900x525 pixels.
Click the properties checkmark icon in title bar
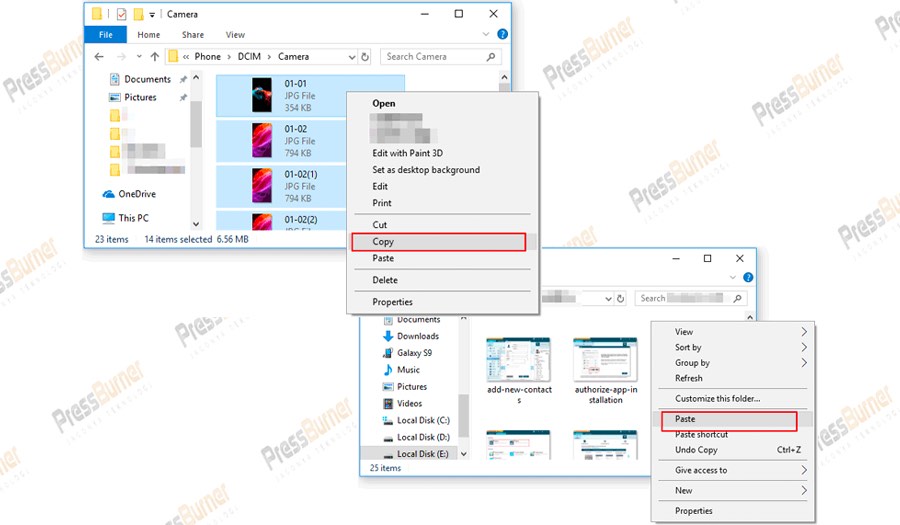[x=122, y=15]
